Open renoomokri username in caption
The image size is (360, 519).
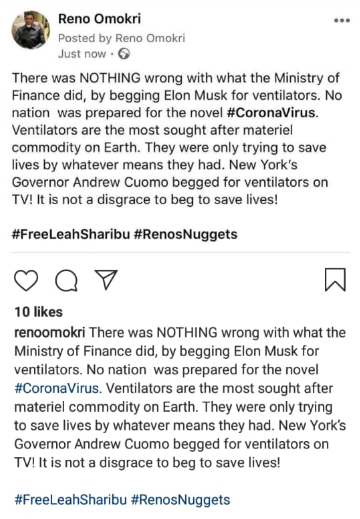[x=50, y=333]
